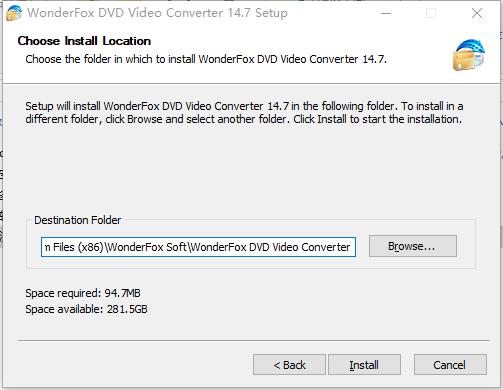503x390 pixels.
Task: Click the separator line above bottom buttons
Action: (254, 341)
